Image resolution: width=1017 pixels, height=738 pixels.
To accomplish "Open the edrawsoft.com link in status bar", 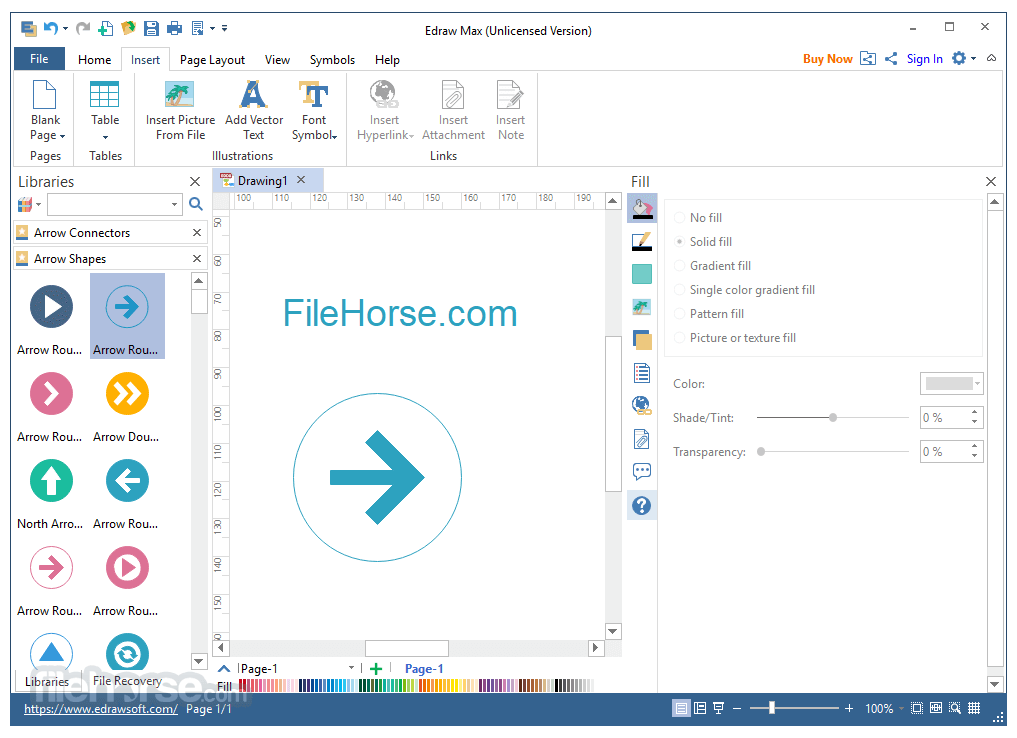I will [x=101, y=709].
